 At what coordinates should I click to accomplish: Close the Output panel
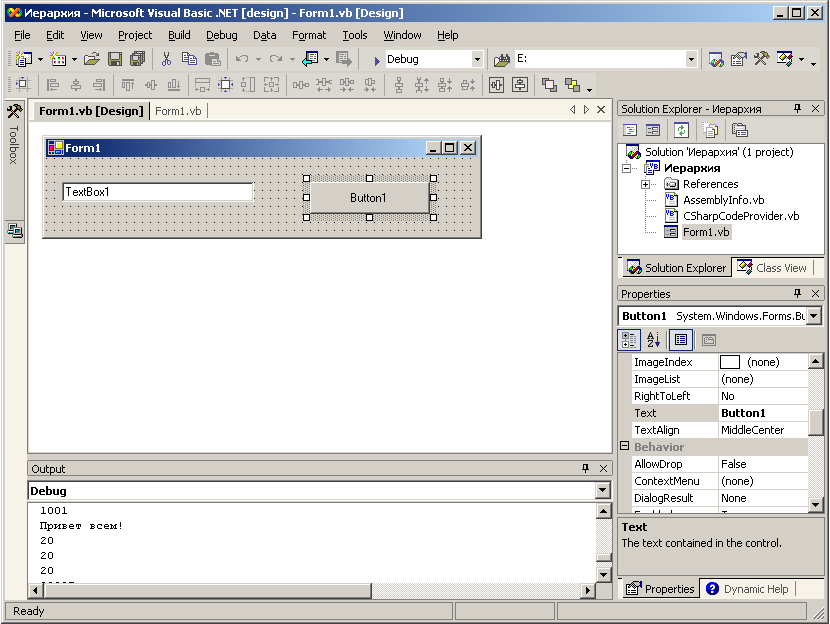603,468
